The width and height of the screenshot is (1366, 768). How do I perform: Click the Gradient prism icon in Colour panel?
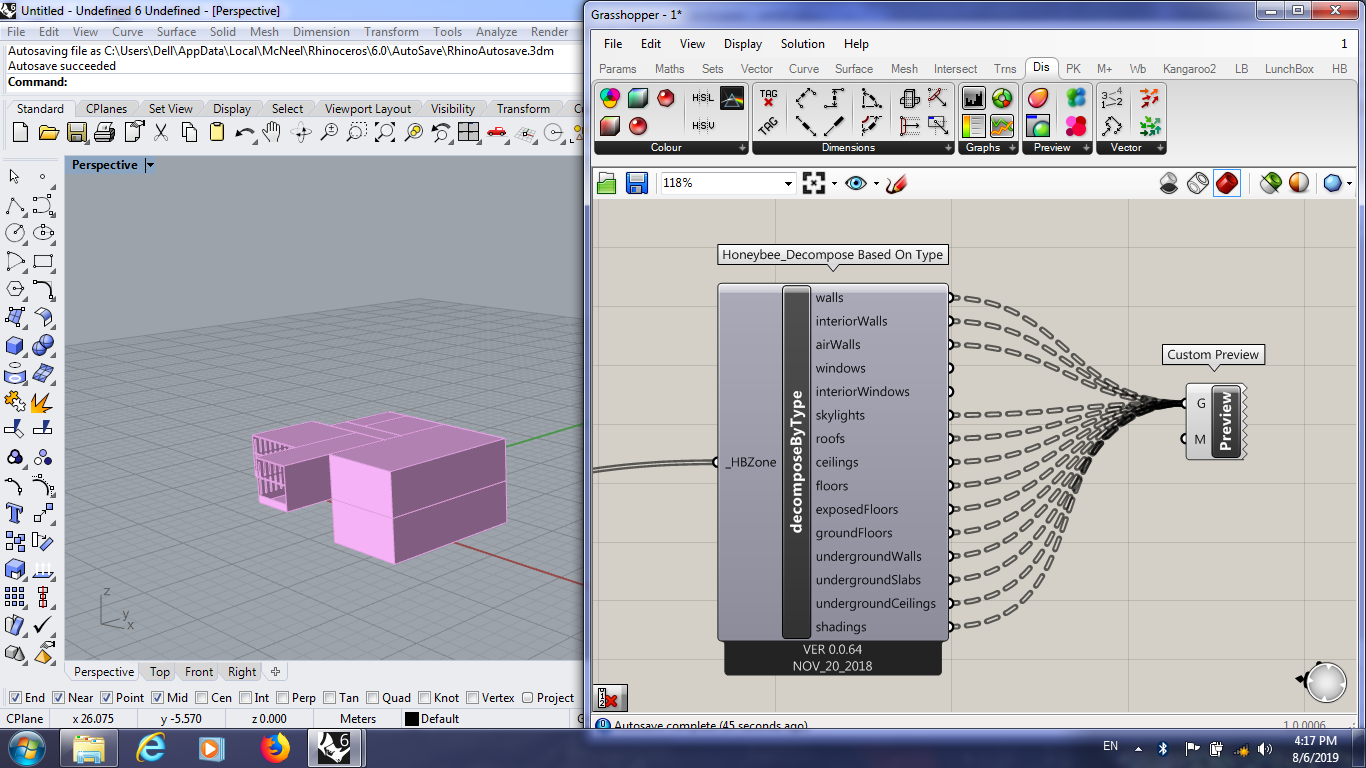pyautogui.click(x=732, y=98)
